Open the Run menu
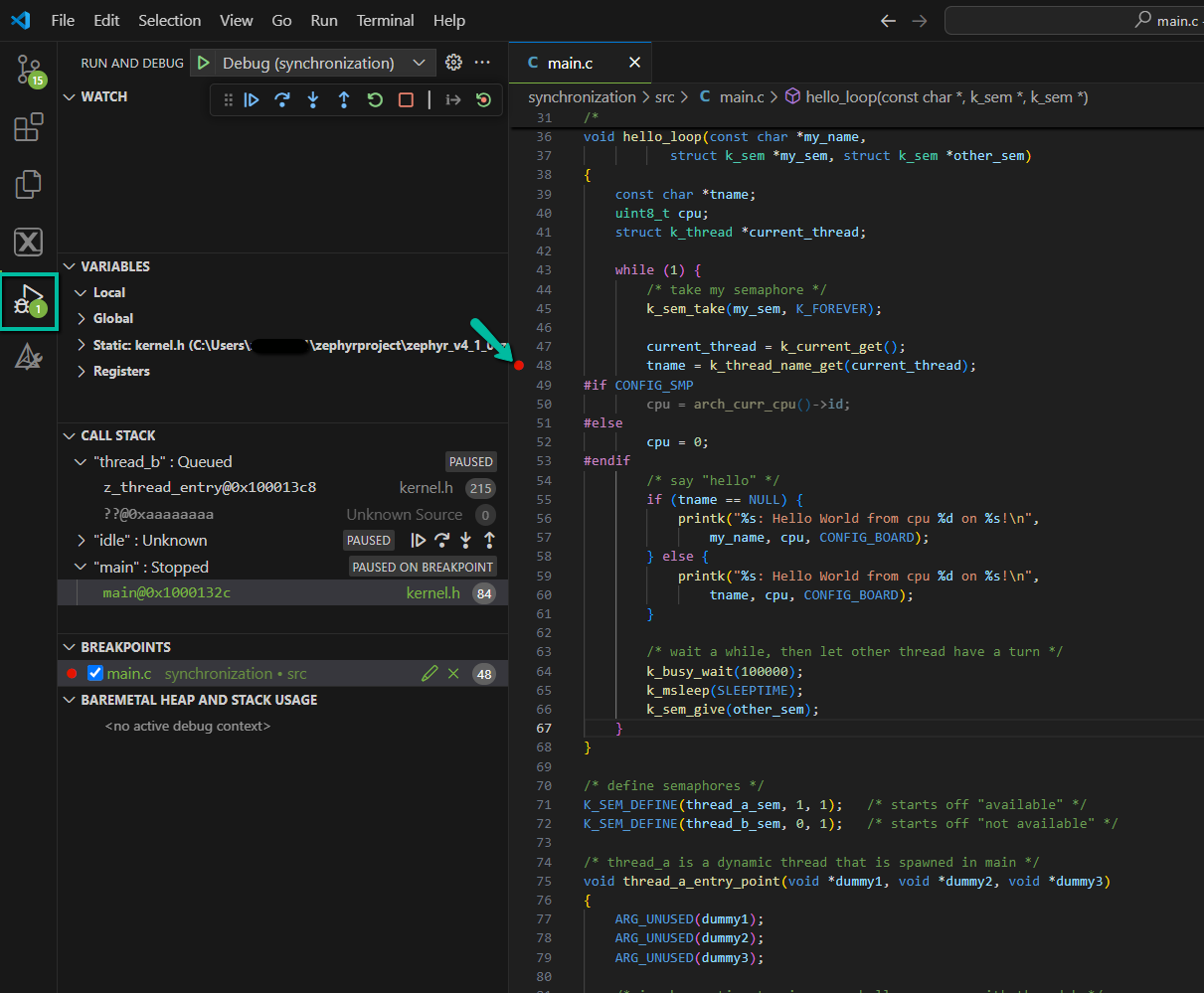The width and height of the screenshot is (1204, 993). [x=324, y=20]
